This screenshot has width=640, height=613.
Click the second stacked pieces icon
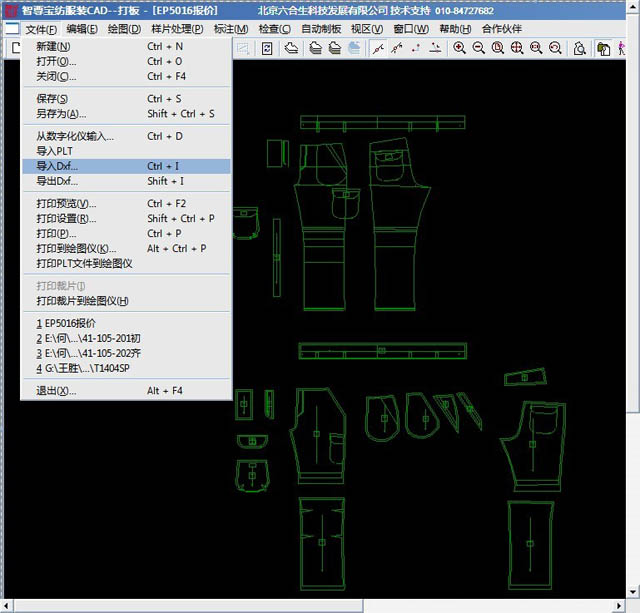coord(335,48)
